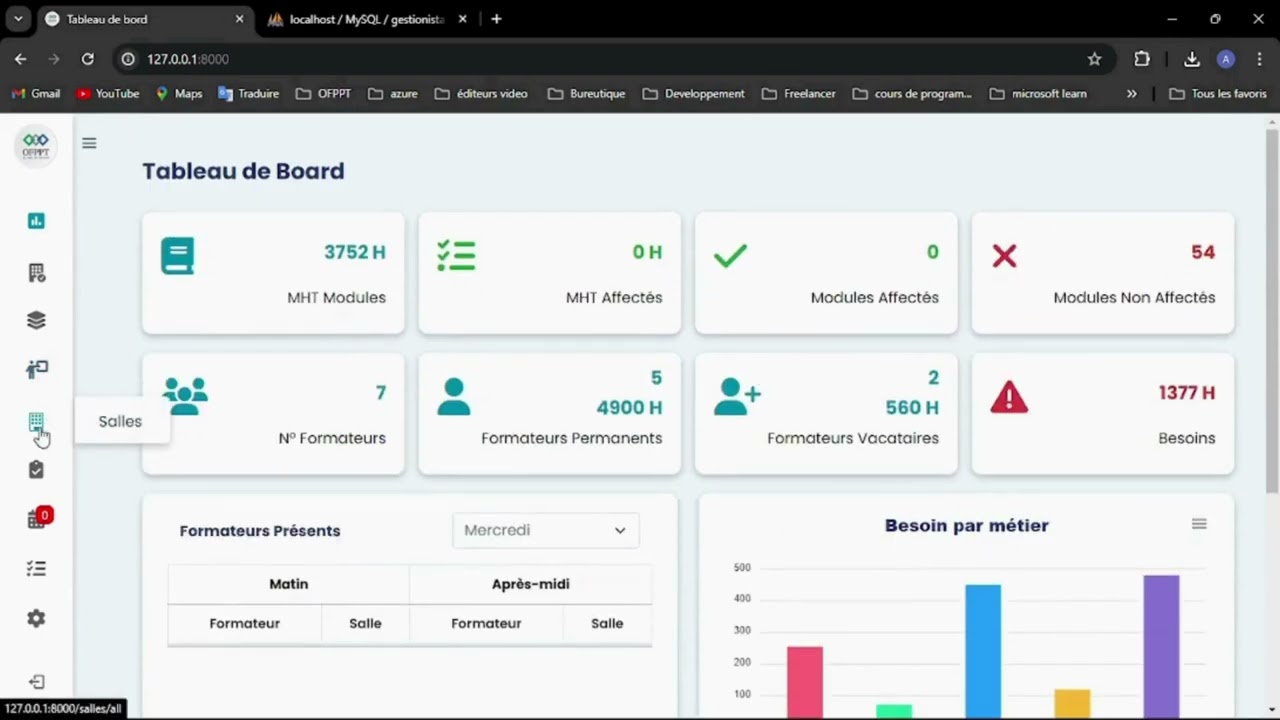Toggle the hamburger sidebar menu
1280x720 pixels.
[x=89, y=143]
